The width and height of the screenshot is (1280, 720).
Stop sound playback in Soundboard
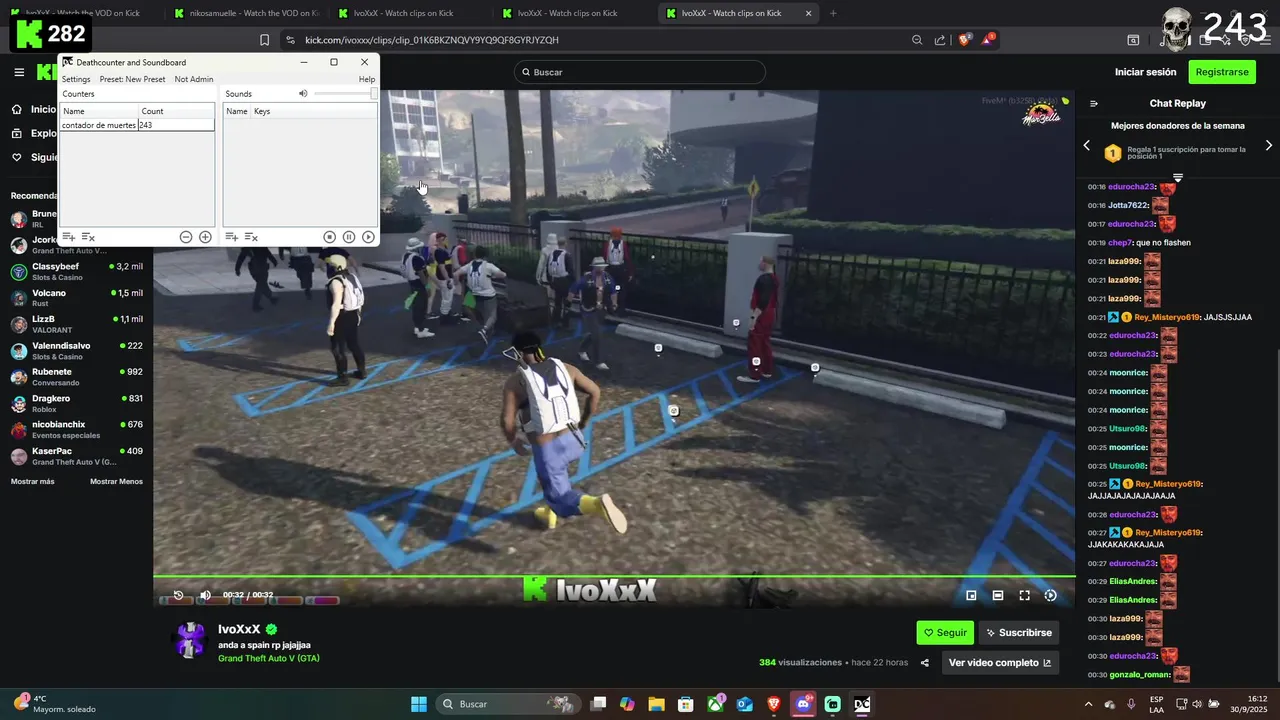(x=329, y=237)
